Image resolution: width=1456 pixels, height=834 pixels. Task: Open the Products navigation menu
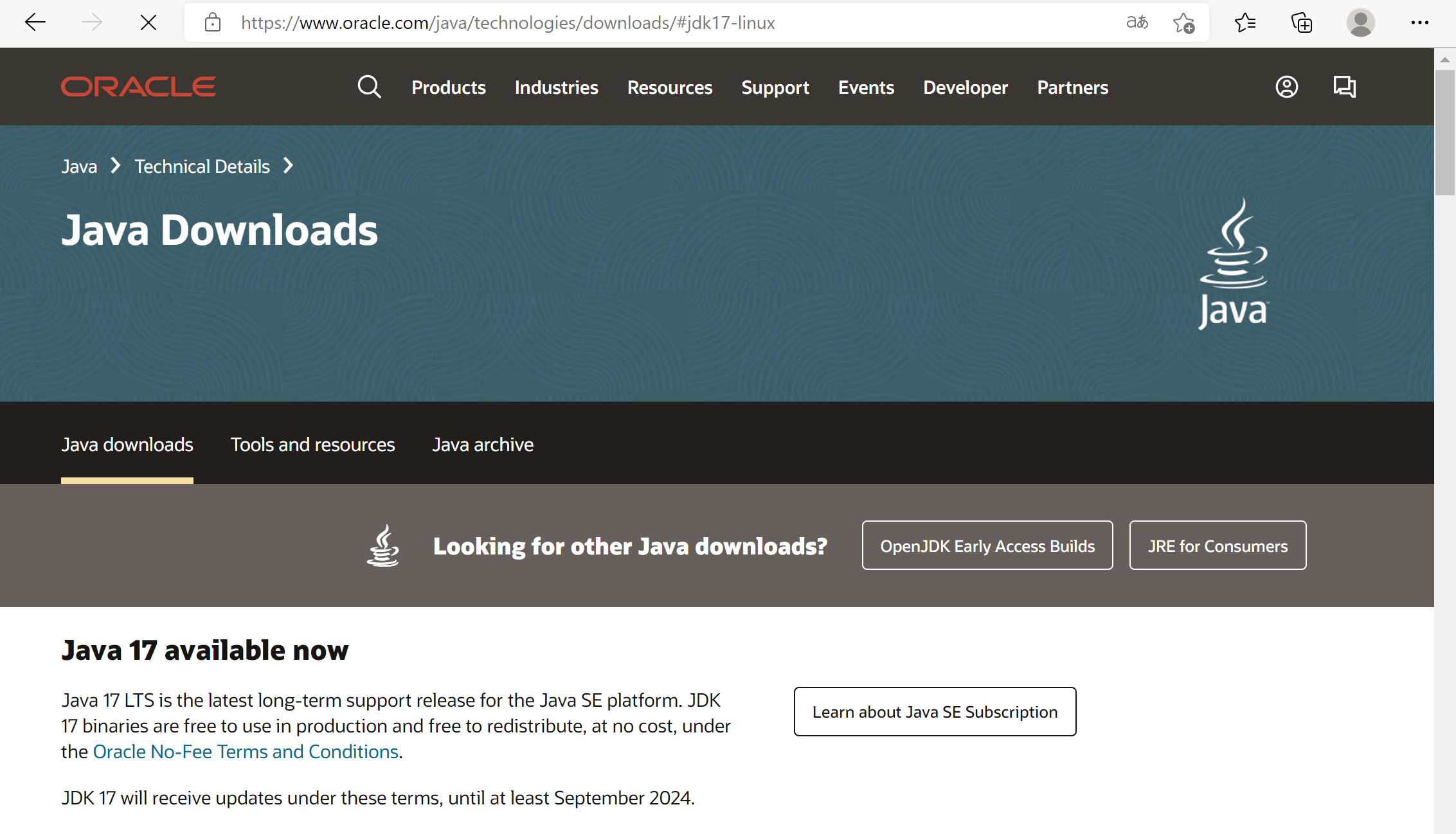coord(449,87)
